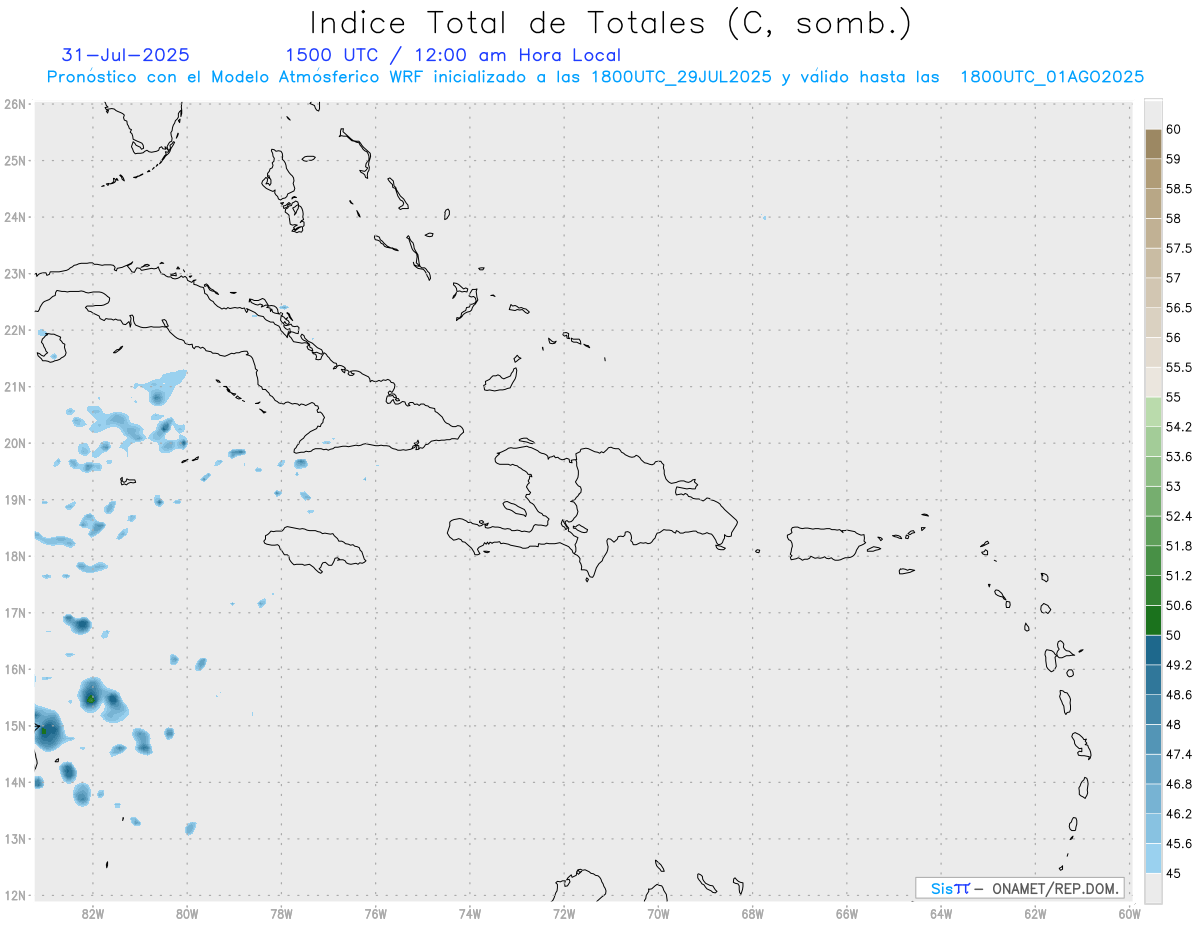Click the dark blue colorbar segment below 50
1200x927 pixels.
[1152, 650]
